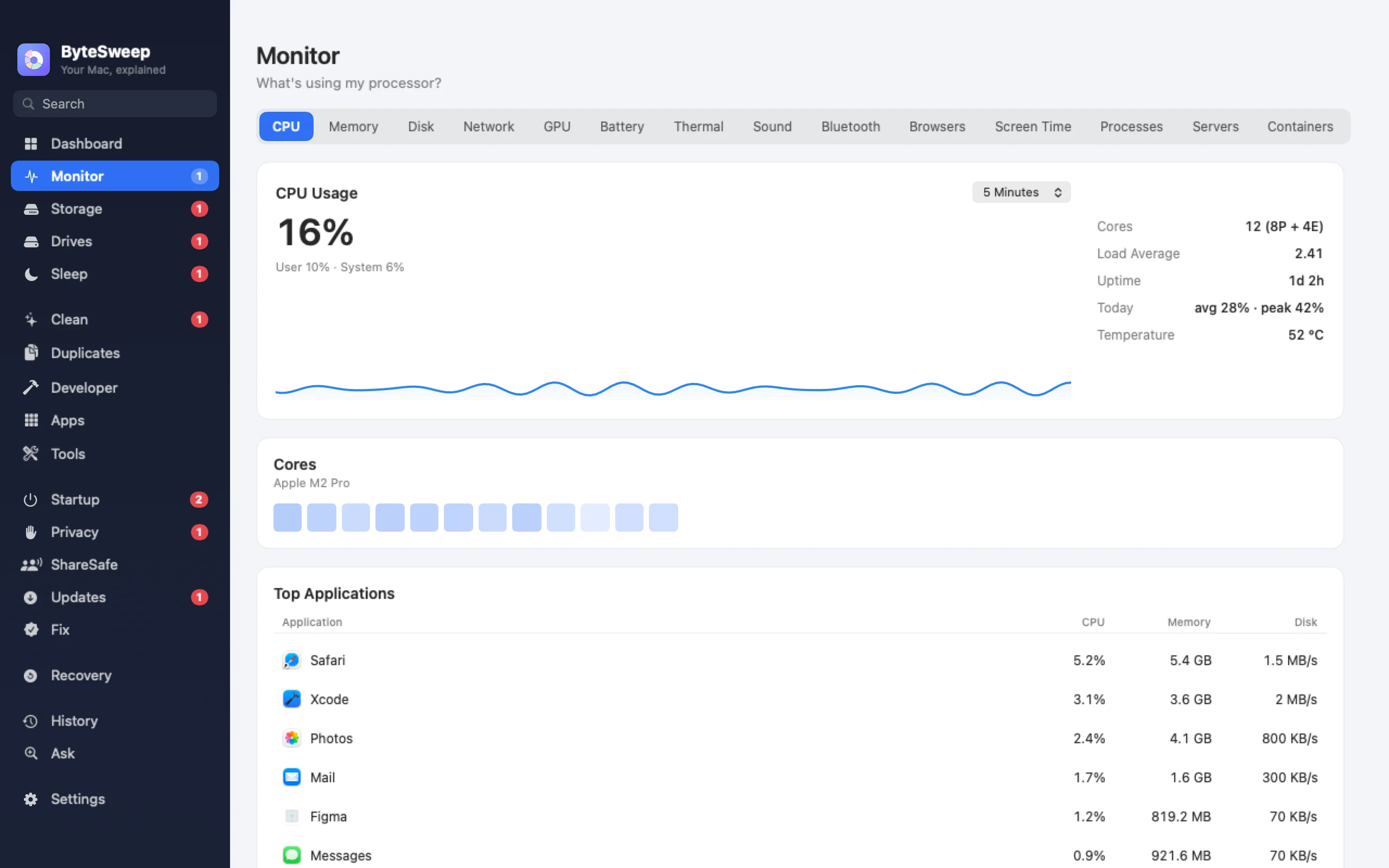Switch to the Containers tab
This screenshot has height=868, width=1389.
(1299, 126)
